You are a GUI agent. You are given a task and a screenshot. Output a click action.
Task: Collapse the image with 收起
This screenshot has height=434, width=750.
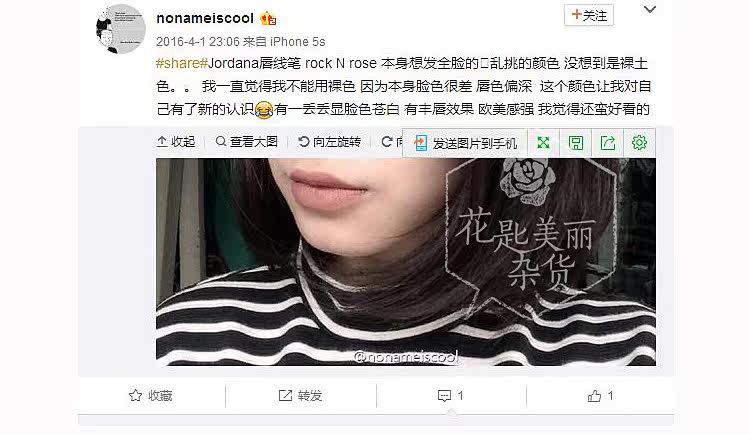[x=176, y=142]
